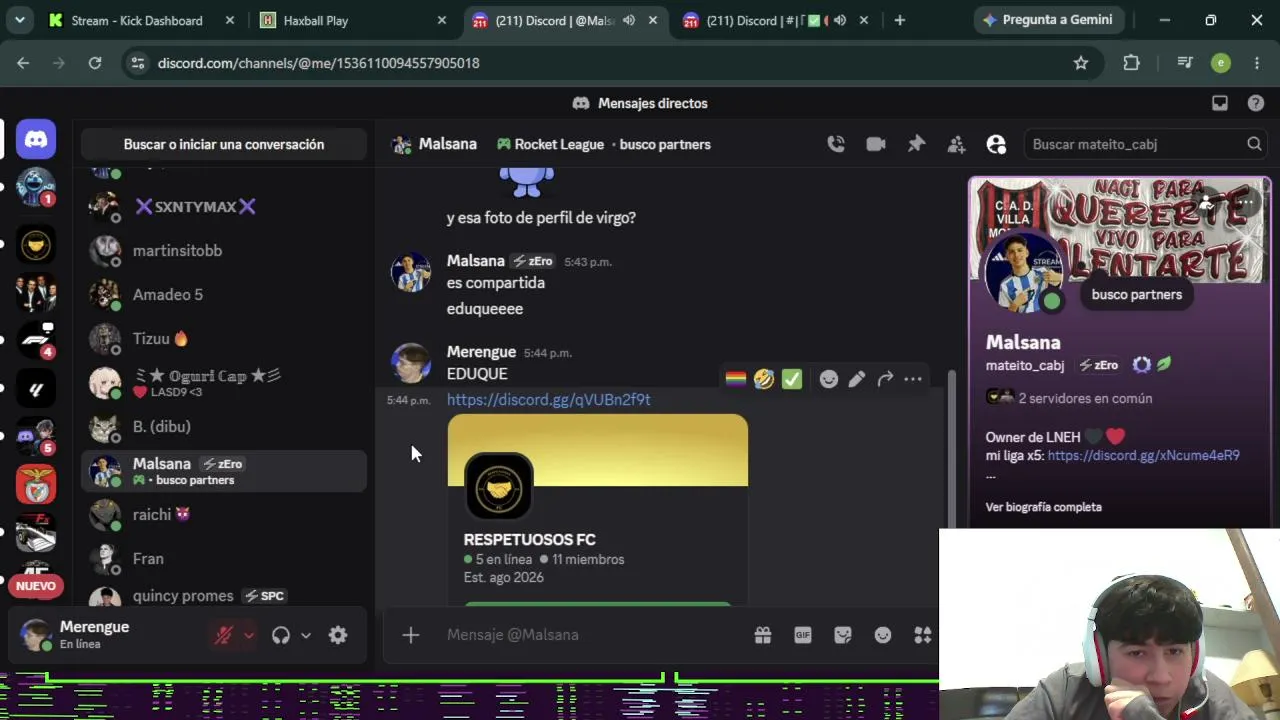Open the emoji picker in message bar

[883, 635]
